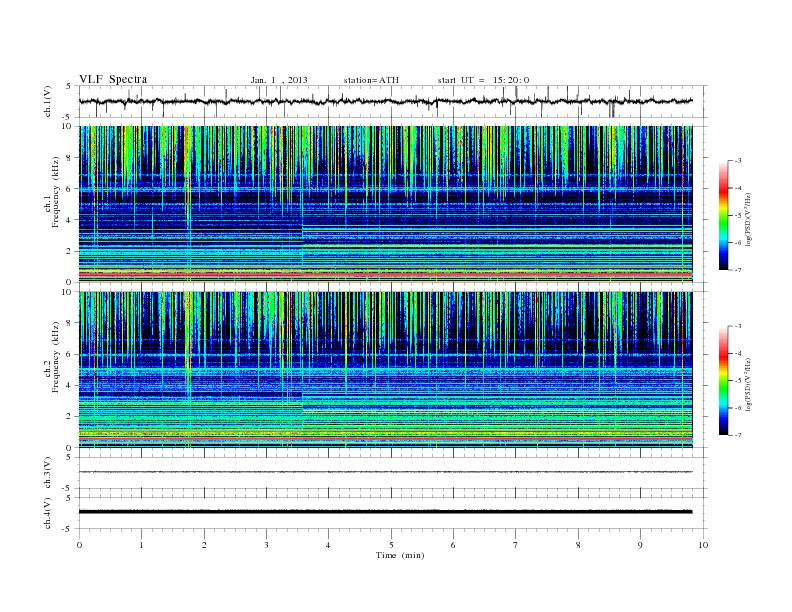Click the ch.3 voltage trace line

pyautogui.click(x=385, y=472)
